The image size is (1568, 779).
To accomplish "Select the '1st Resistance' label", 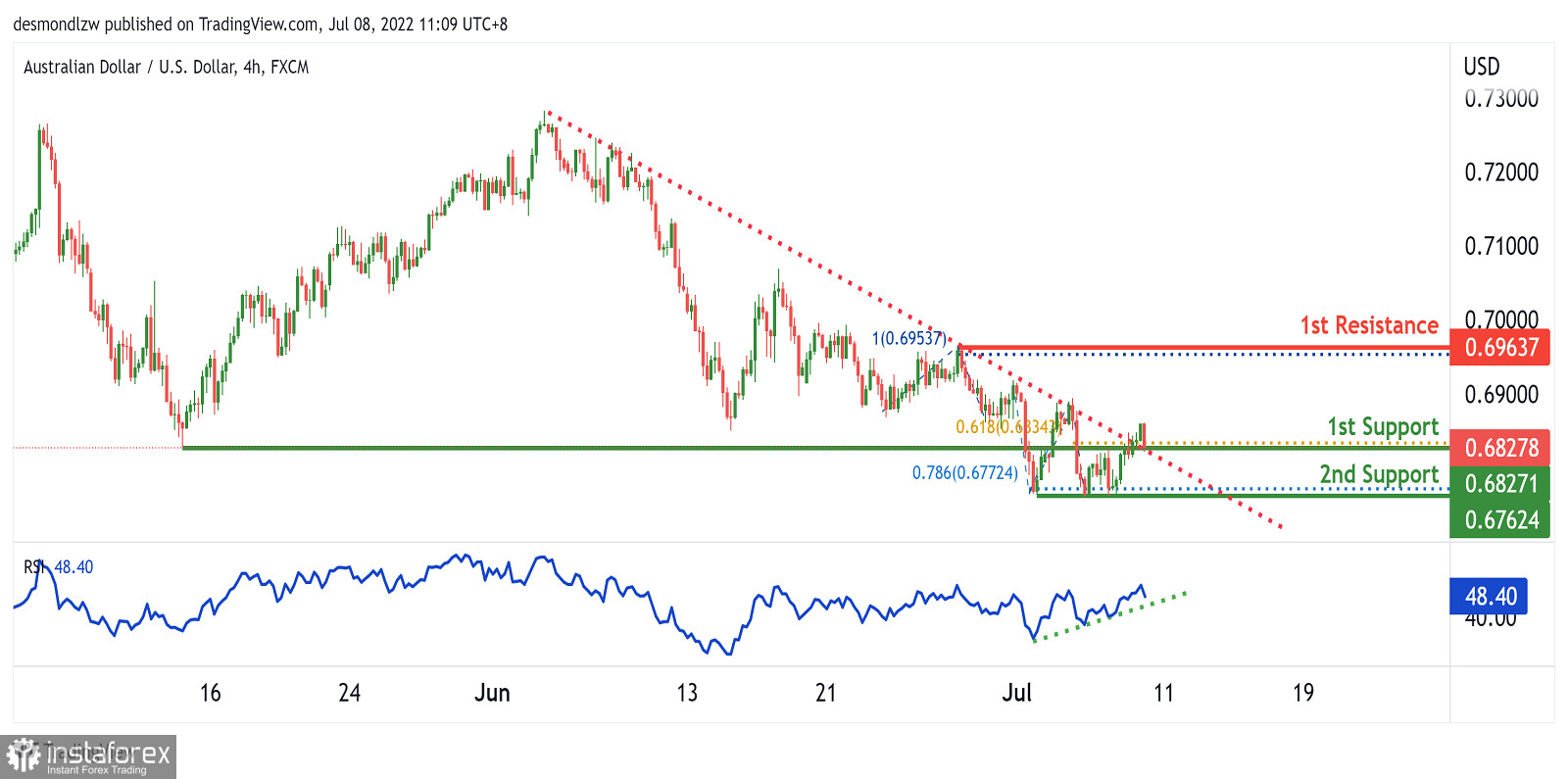I will [x=1369, y=325].
